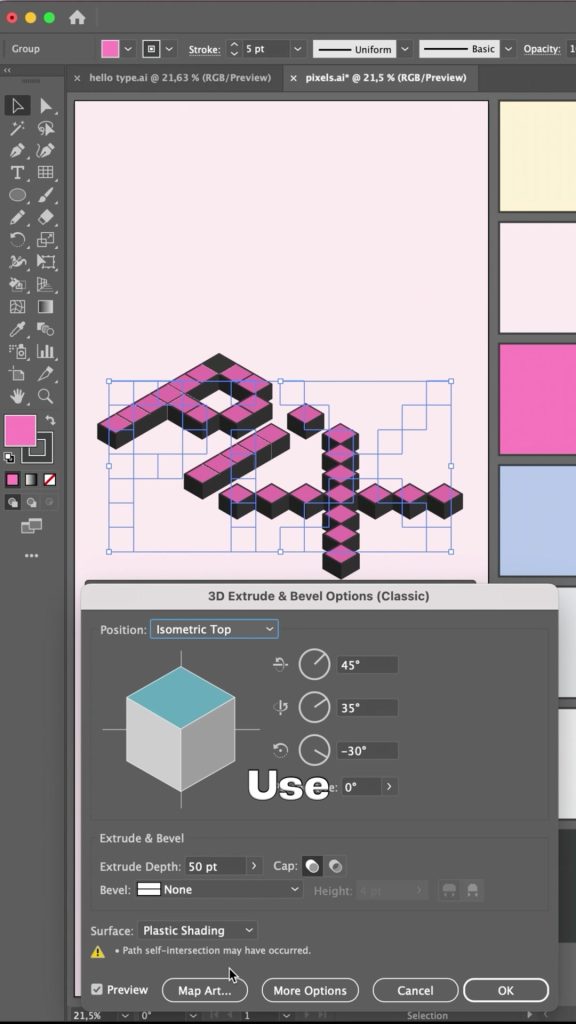The width and height of the screenshot is (576, 1024).
Task: Change screen mode in the toolbar
Action: tap(31, 526)
